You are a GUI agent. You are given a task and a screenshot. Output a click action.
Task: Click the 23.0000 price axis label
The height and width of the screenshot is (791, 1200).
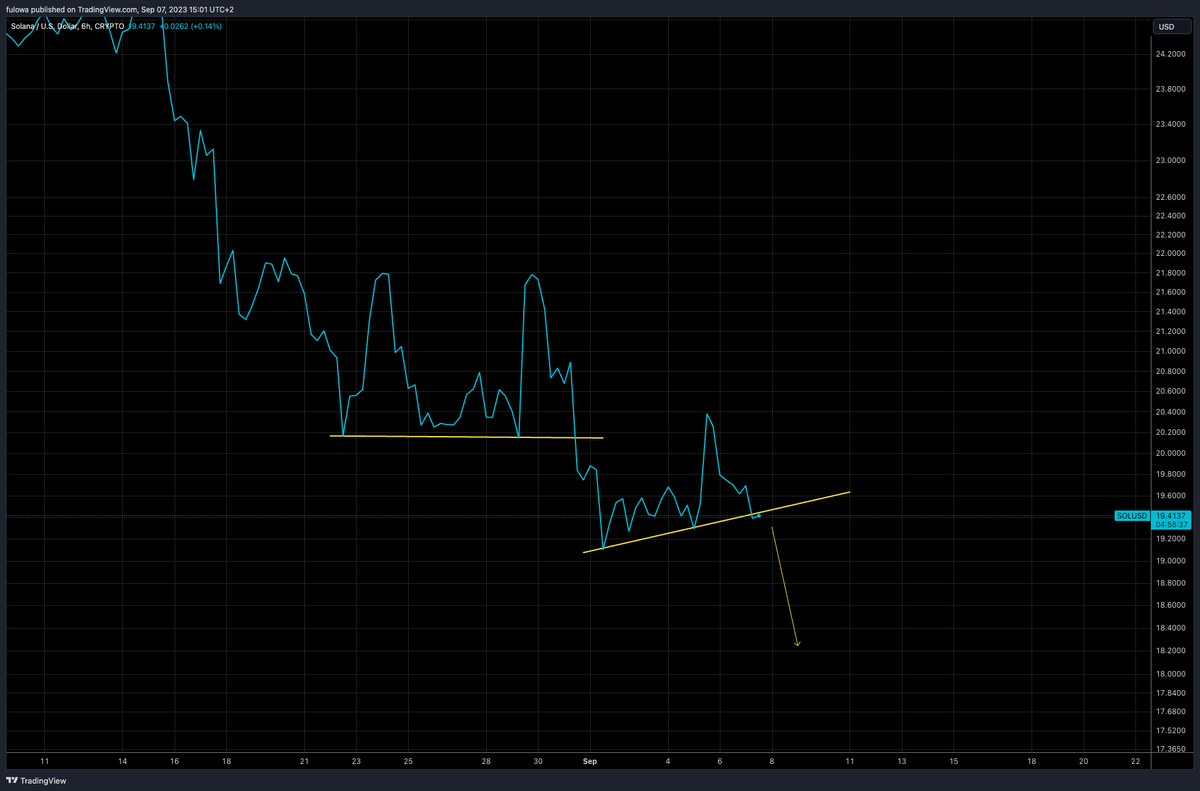1171,160
